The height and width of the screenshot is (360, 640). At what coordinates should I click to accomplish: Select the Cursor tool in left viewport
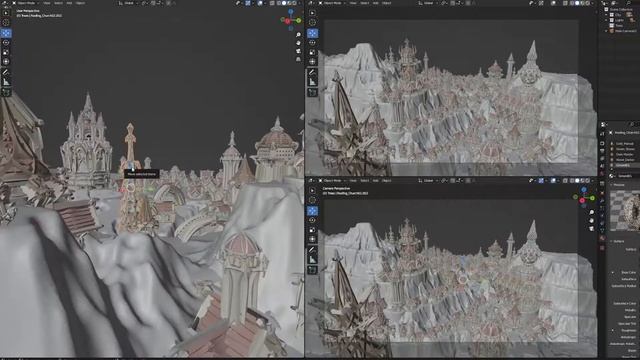[6, 22]
